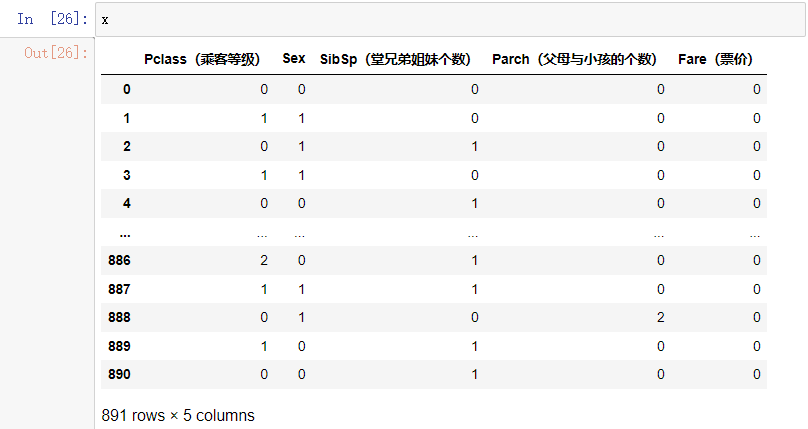This screenshot has height=429, width=808.
Task: Click the Pclass value 2 in row 886
Action: (264, 261)
